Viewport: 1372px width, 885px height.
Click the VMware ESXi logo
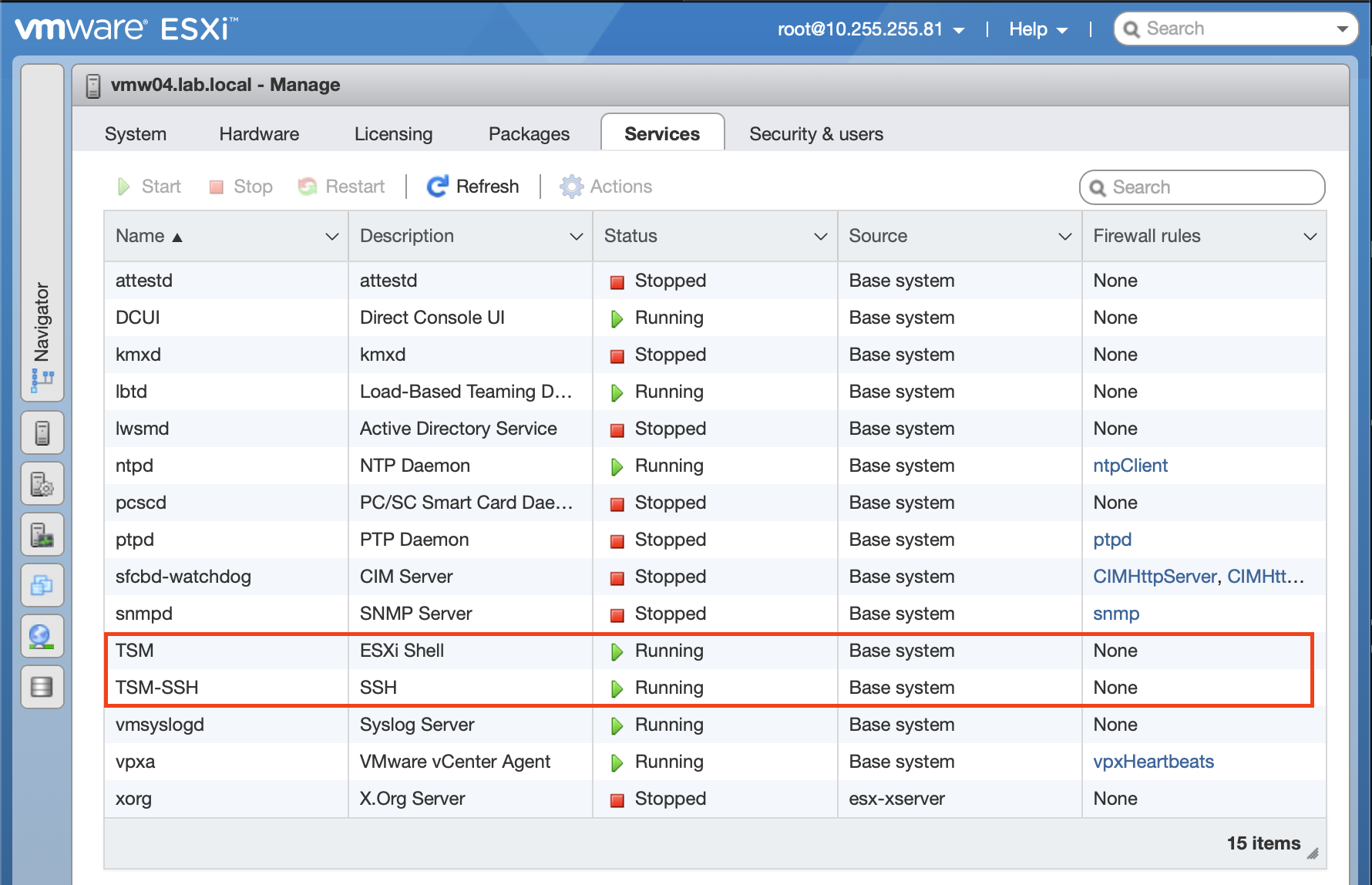126,29
